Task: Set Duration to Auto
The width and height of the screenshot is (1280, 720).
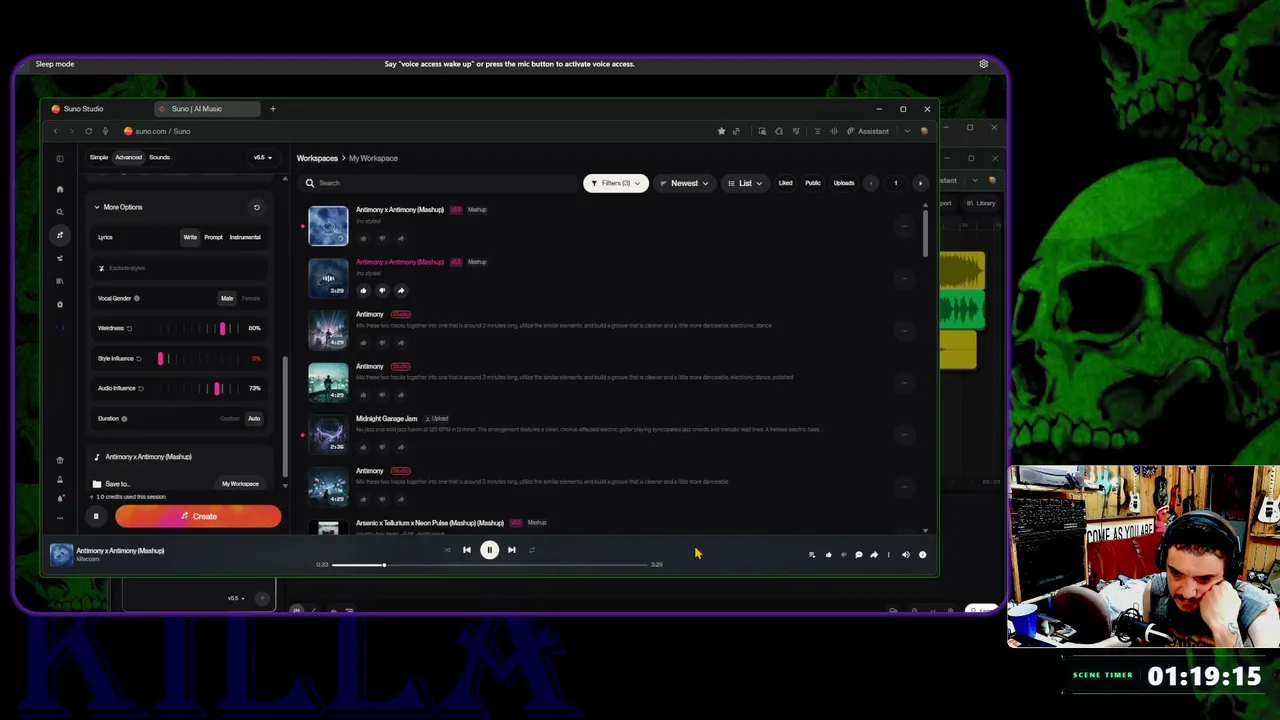Action: (254, 419)
